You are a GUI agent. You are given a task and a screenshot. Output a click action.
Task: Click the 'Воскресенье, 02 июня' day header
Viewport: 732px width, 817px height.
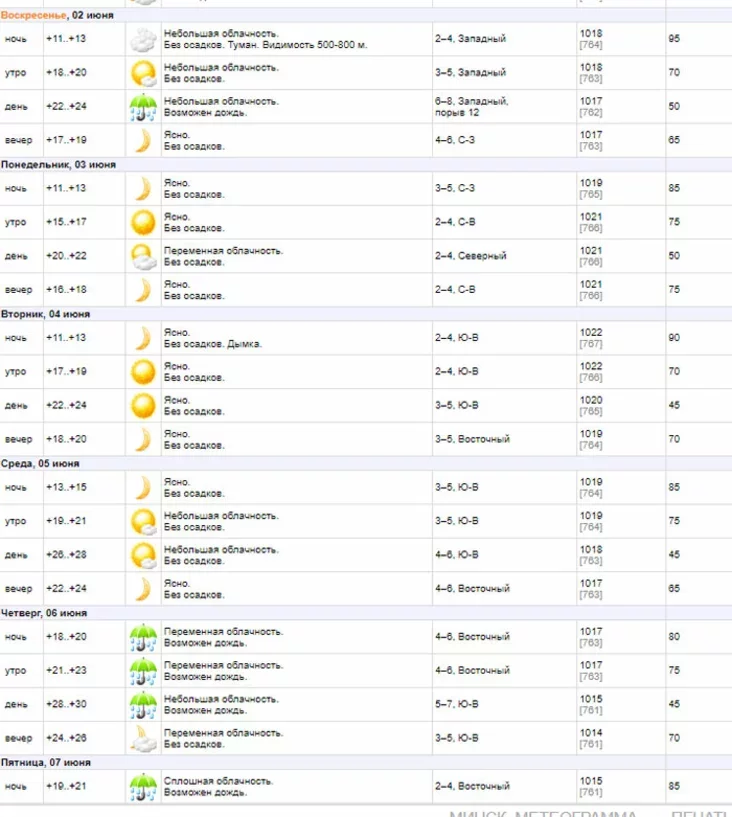(57, 15)
